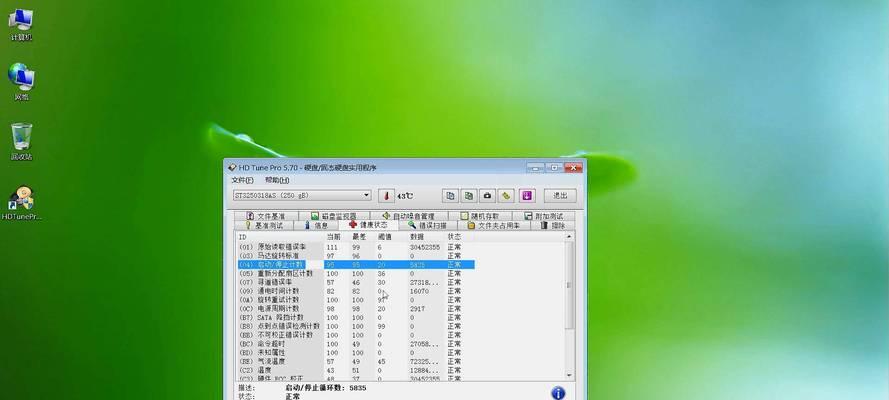Screen dimensions: 889x400
Task: Open the 网络 desktop icon
Action: [21, 82]
